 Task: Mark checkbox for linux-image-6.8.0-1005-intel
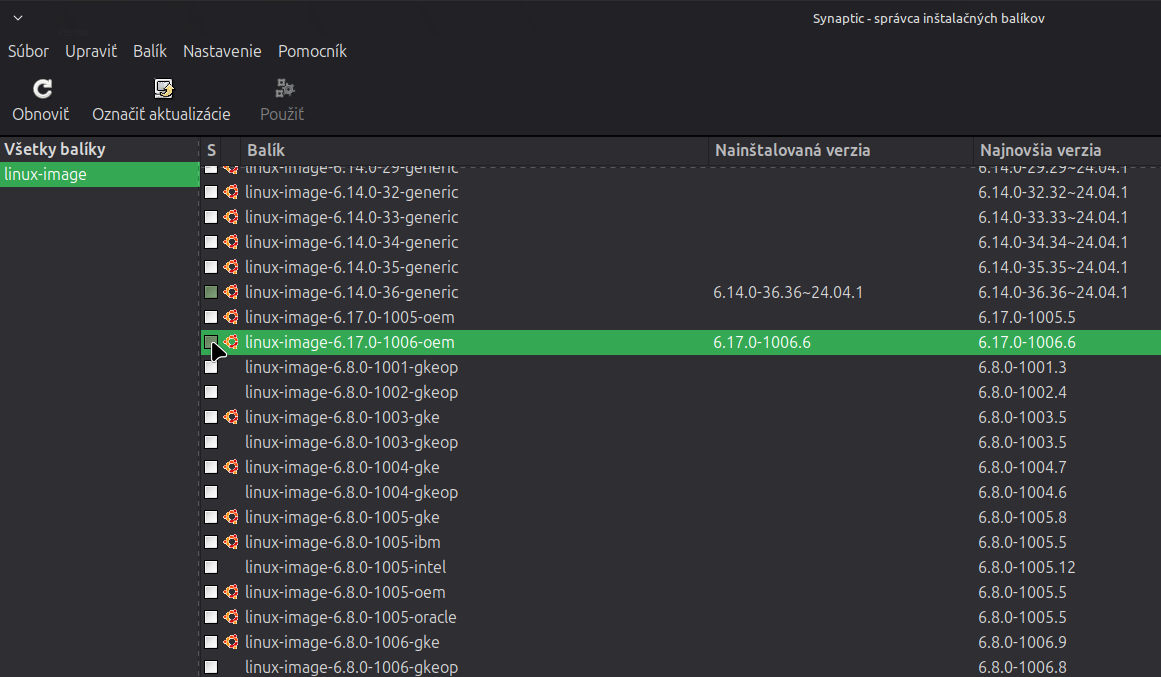(211, 567)
